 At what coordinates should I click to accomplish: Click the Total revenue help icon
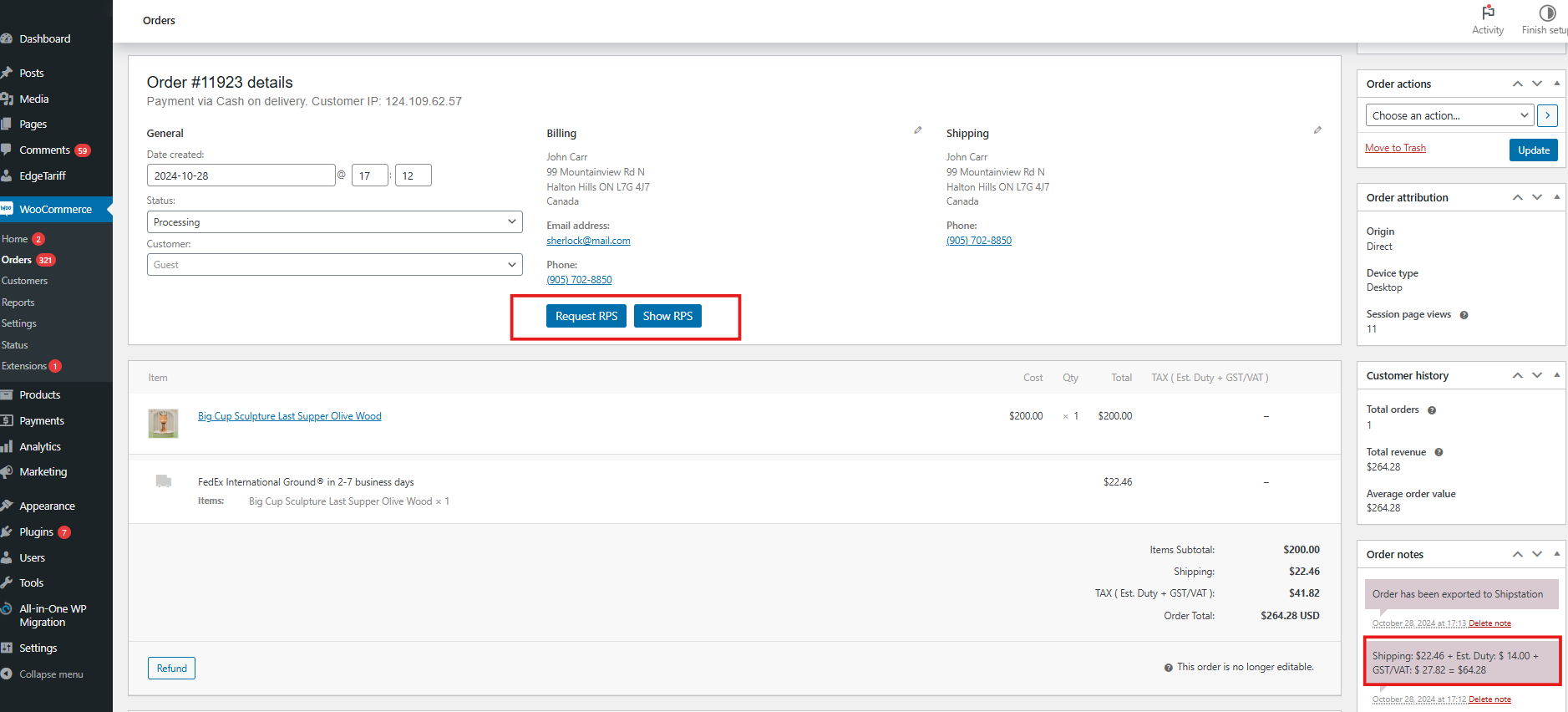(x=1439, y=452)
